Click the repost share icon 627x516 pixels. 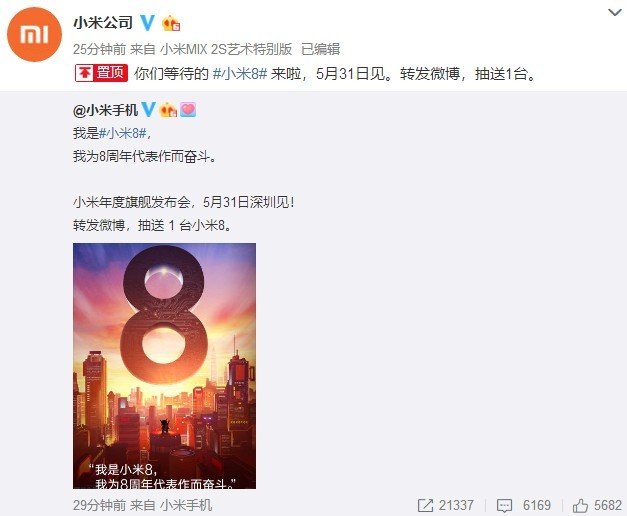click(425, 506)
